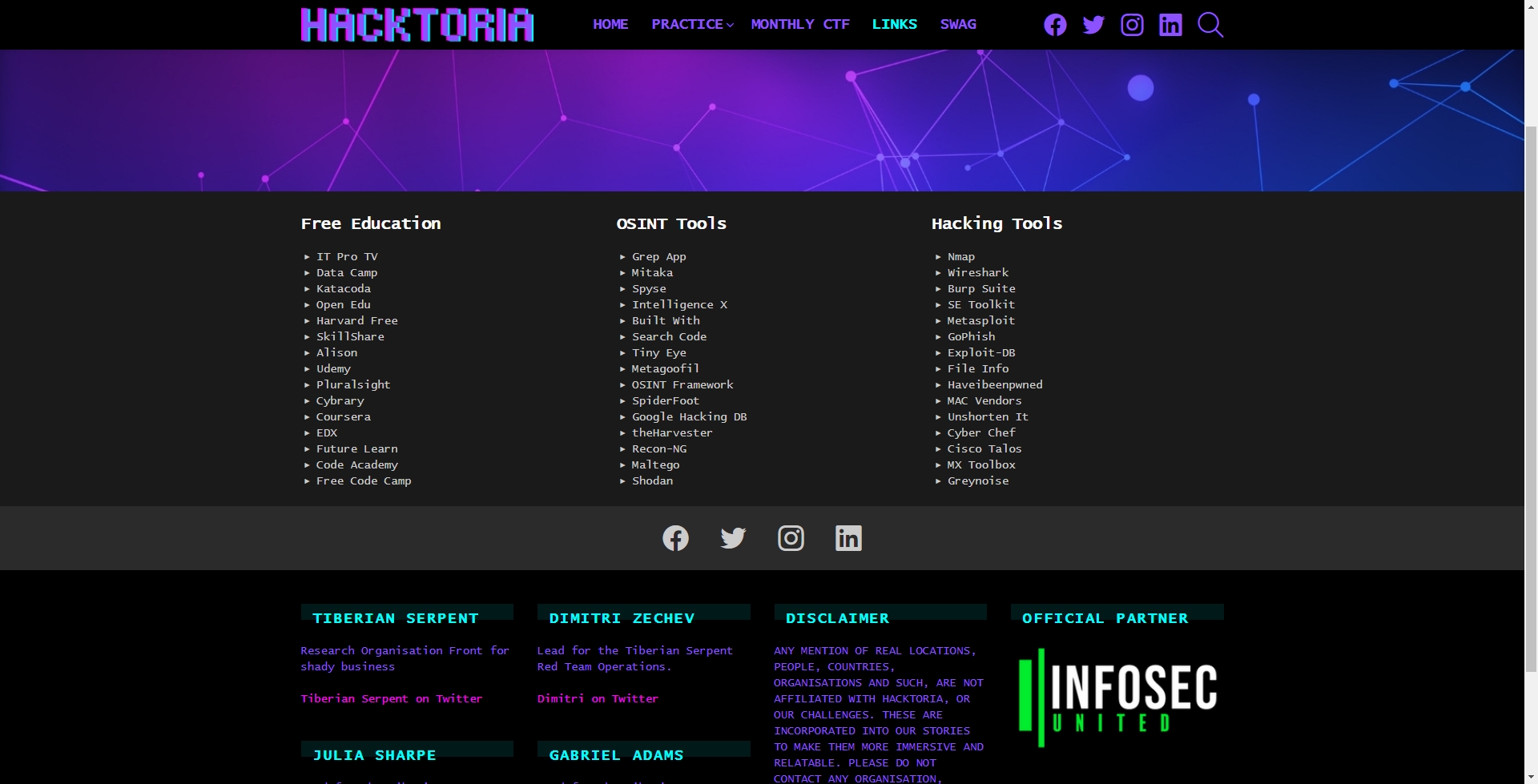Visit the SkillShare link

350,336
